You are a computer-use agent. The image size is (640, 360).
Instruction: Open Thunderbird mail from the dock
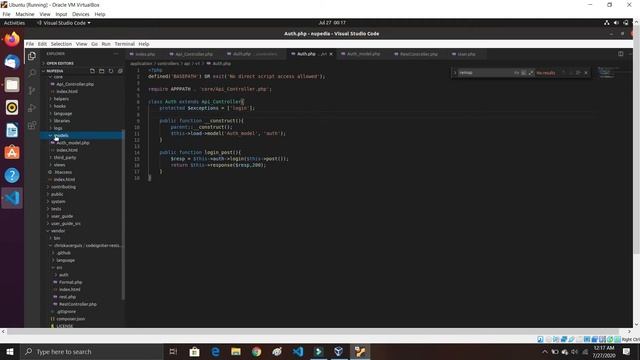pyautogui.click(x=12, y=62)
